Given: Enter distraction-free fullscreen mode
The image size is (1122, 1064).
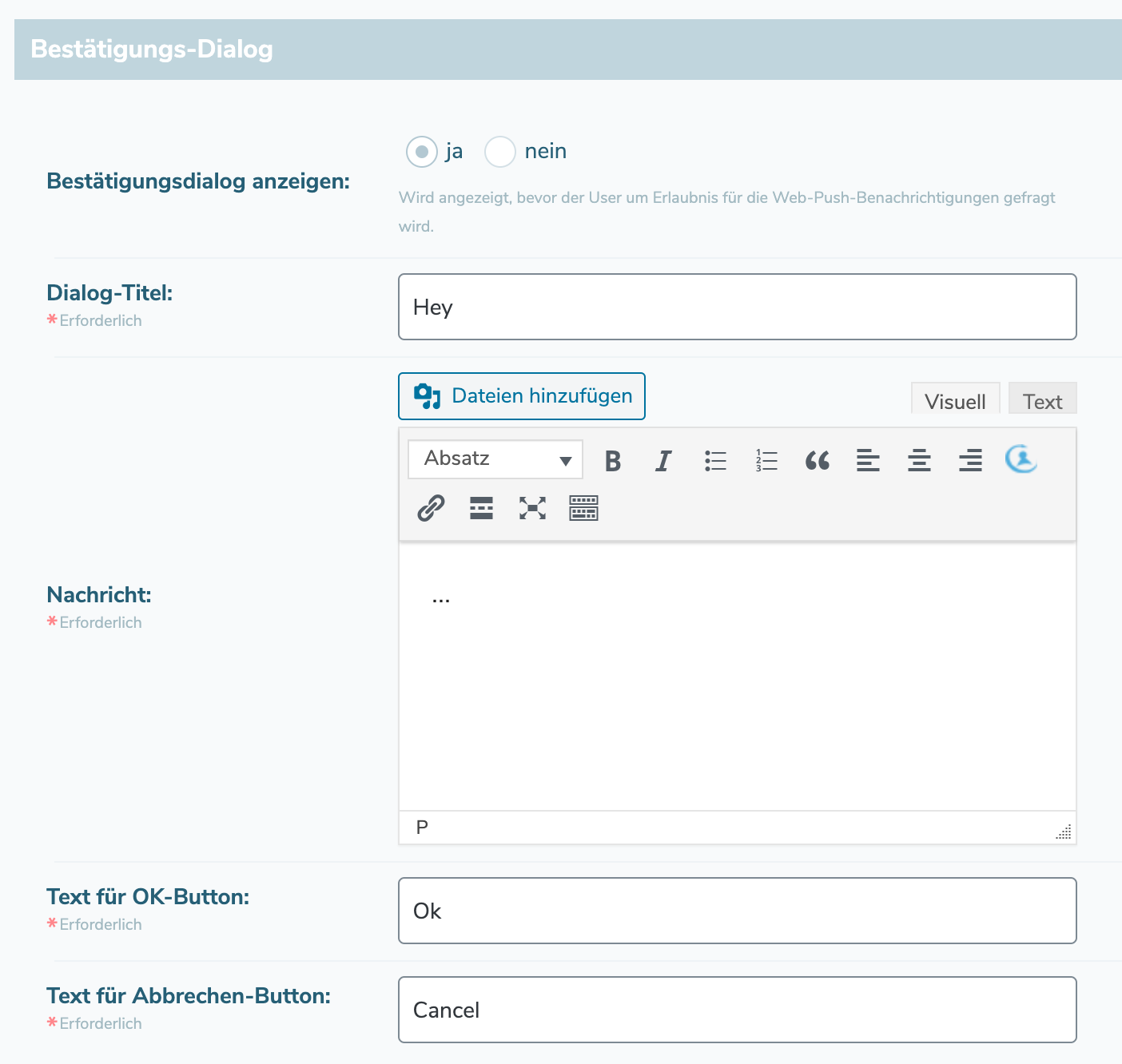Looking at the screenshot, I should [x=532, y=508].
